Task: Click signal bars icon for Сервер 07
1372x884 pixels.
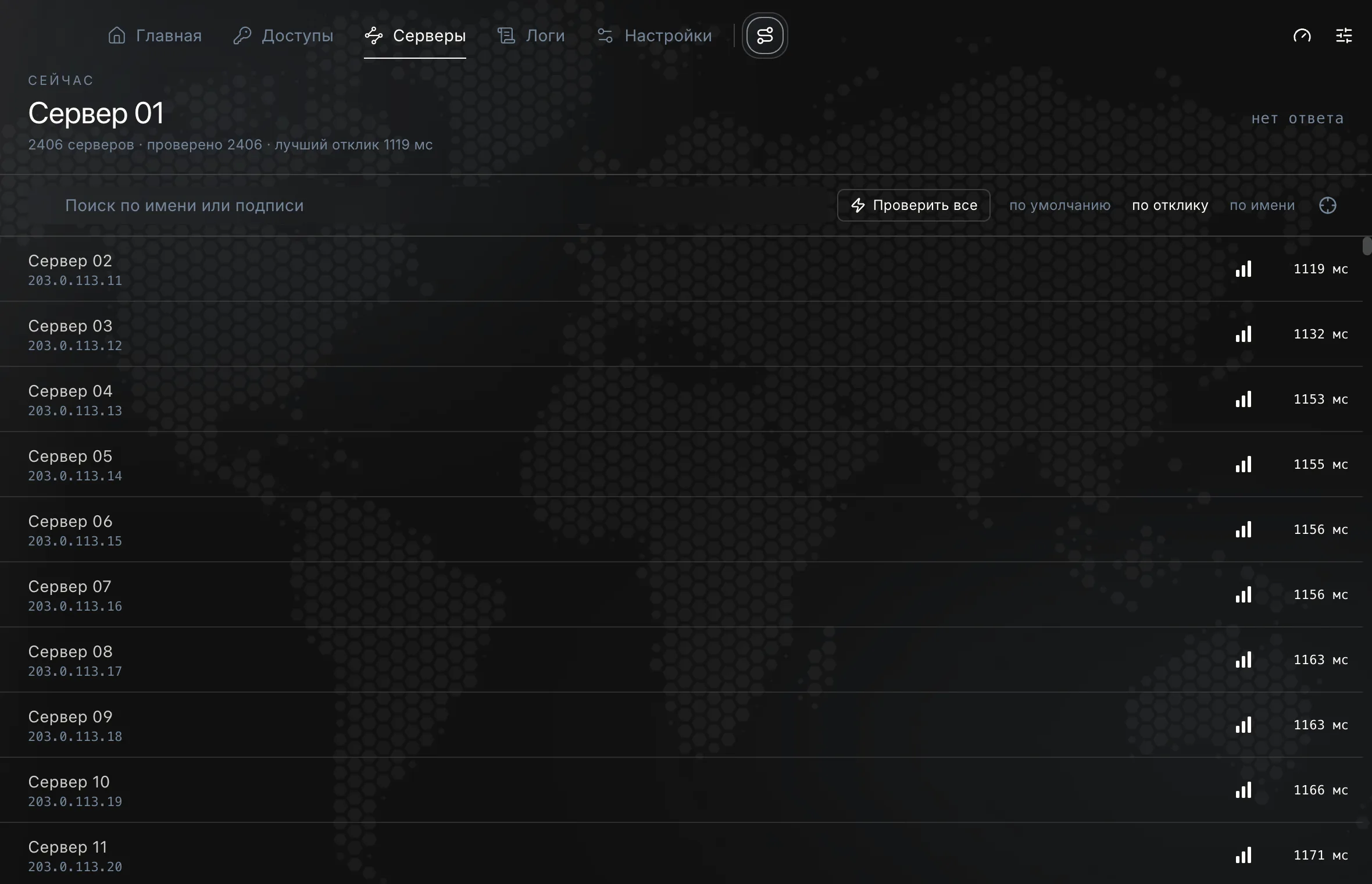Action: pyautogui.click(x=1244, y=594)
